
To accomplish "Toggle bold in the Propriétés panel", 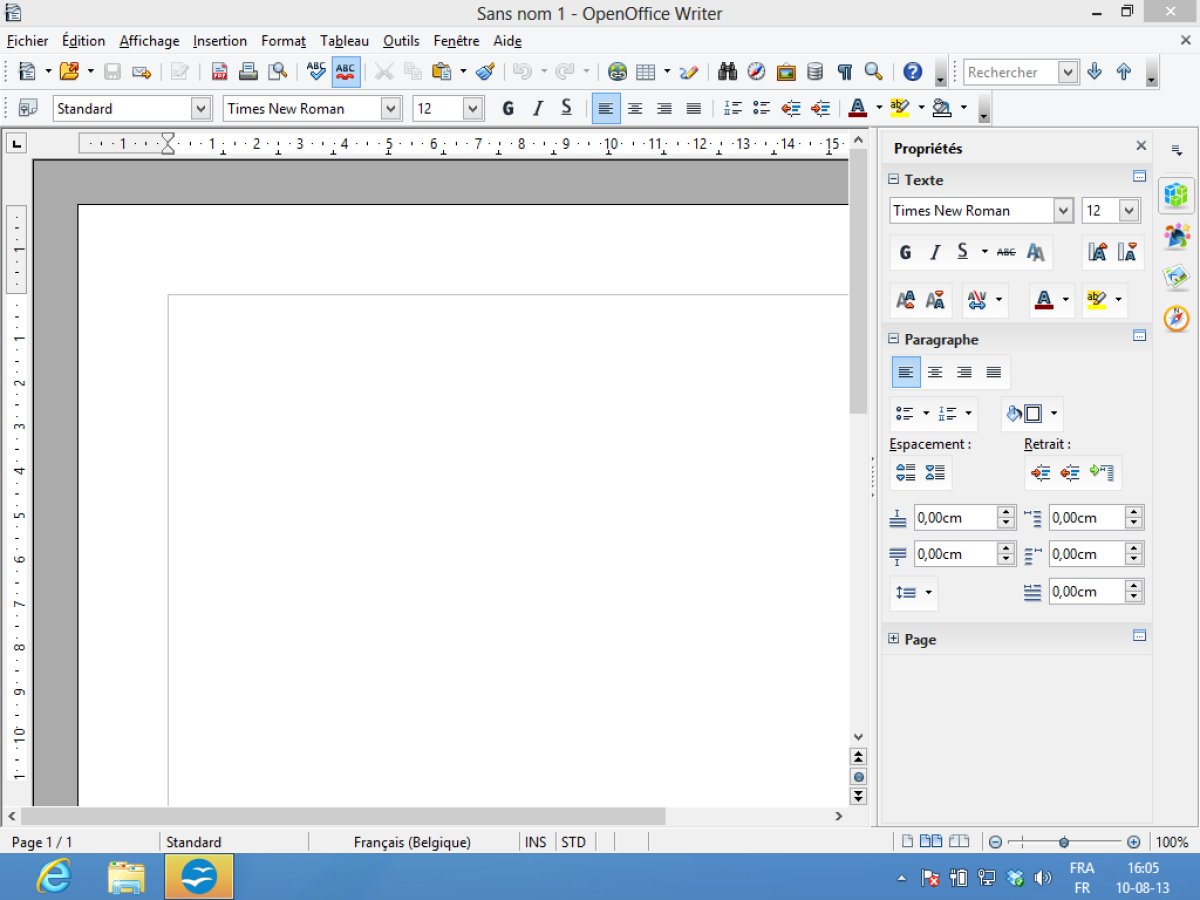I will pyautogui.click(x=905, y=252).
